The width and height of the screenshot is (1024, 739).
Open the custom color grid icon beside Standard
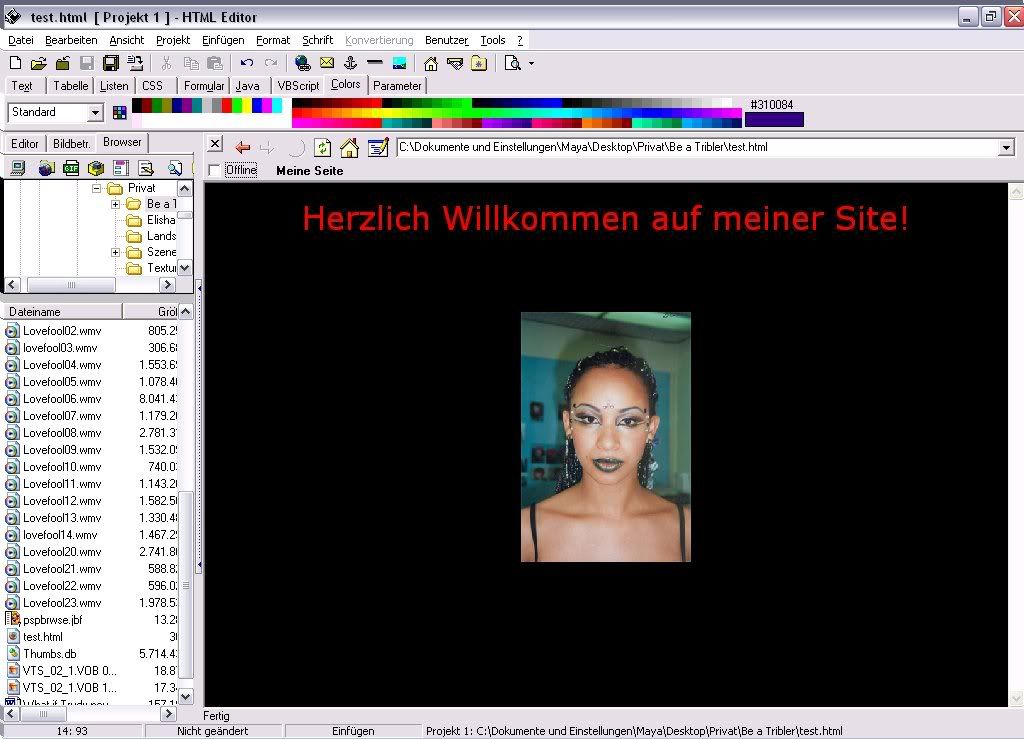click(x=120, y=112)
